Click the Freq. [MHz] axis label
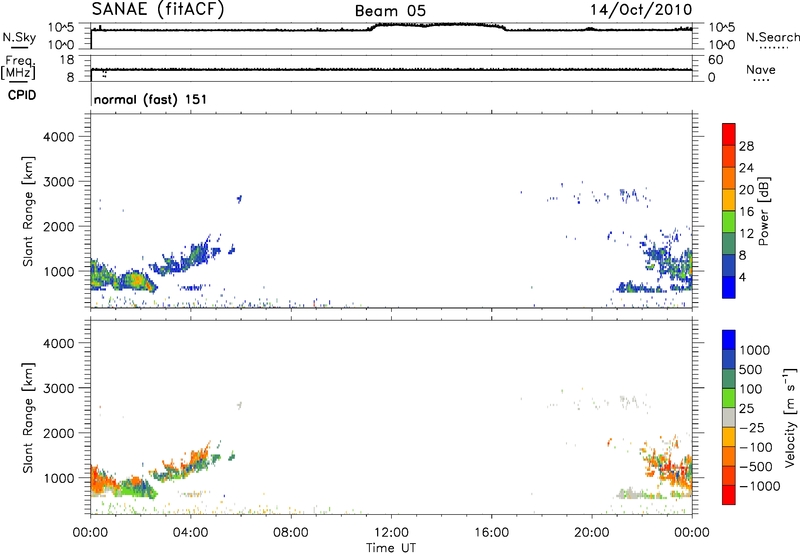Screen dimensions: 800x554 click(18, 68)
